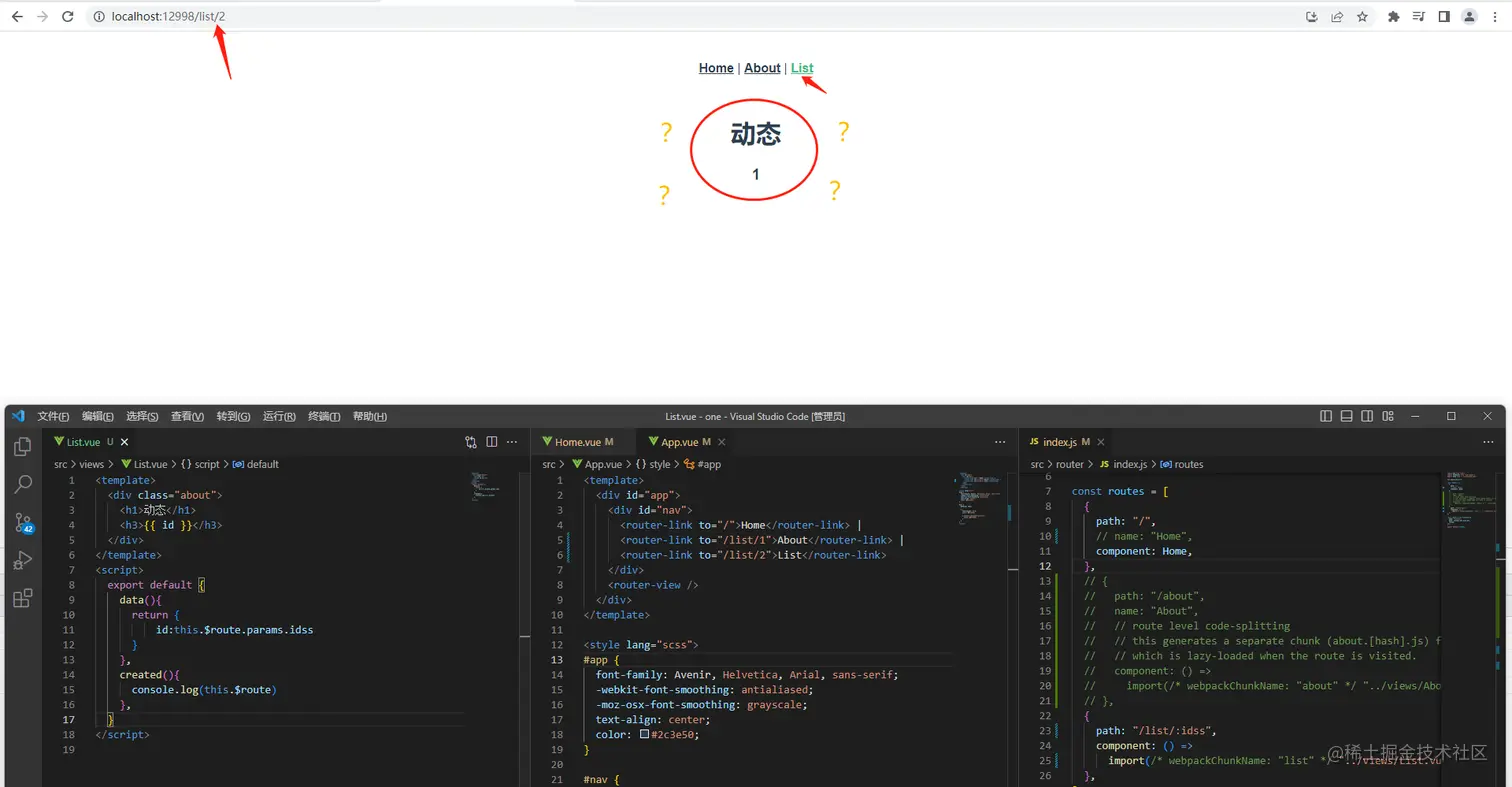Go back in the browser
The height and width of the screenshot is (787, 1512).
click(17, 17)
